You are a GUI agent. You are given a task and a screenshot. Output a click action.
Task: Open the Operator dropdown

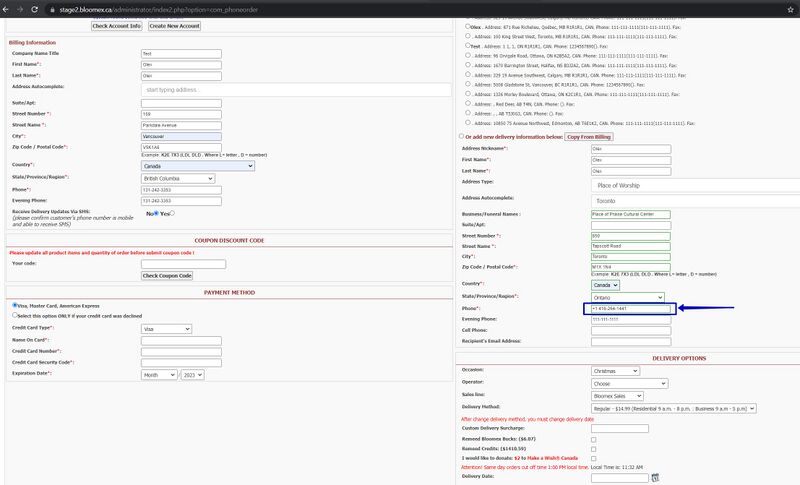(630, 384)
